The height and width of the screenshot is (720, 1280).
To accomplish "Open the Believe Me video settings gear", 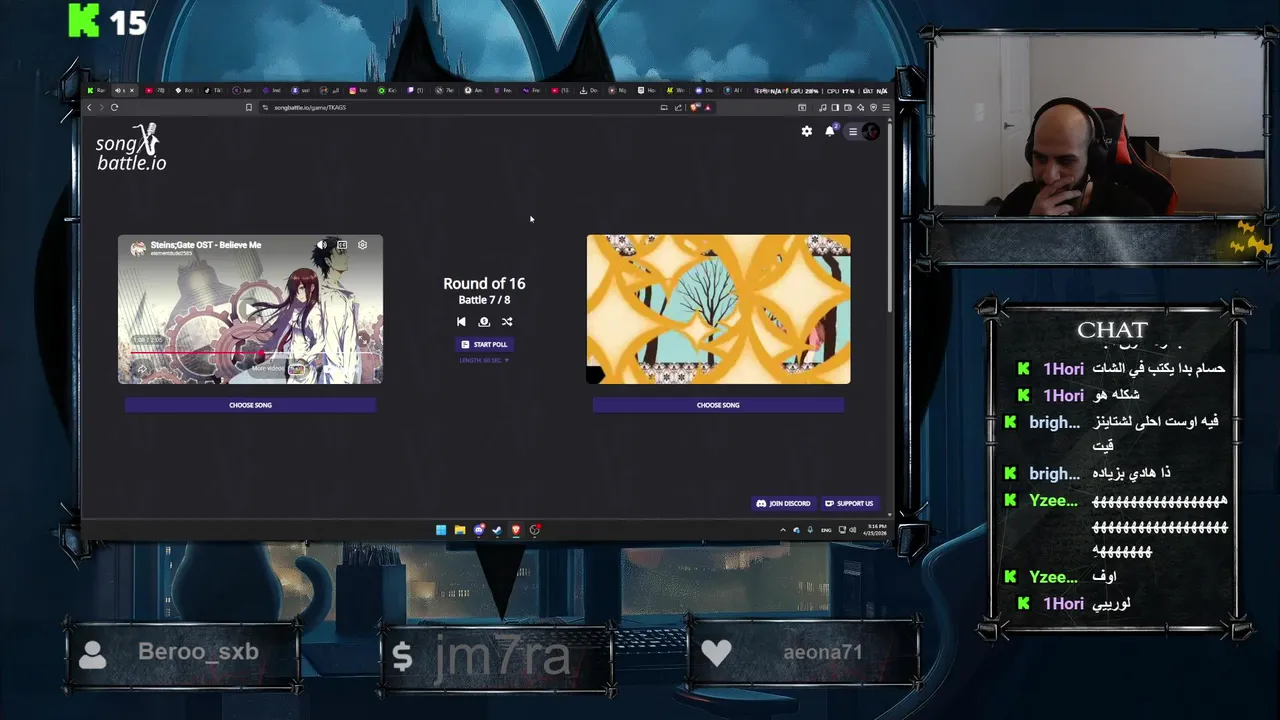I will [362, 245].
